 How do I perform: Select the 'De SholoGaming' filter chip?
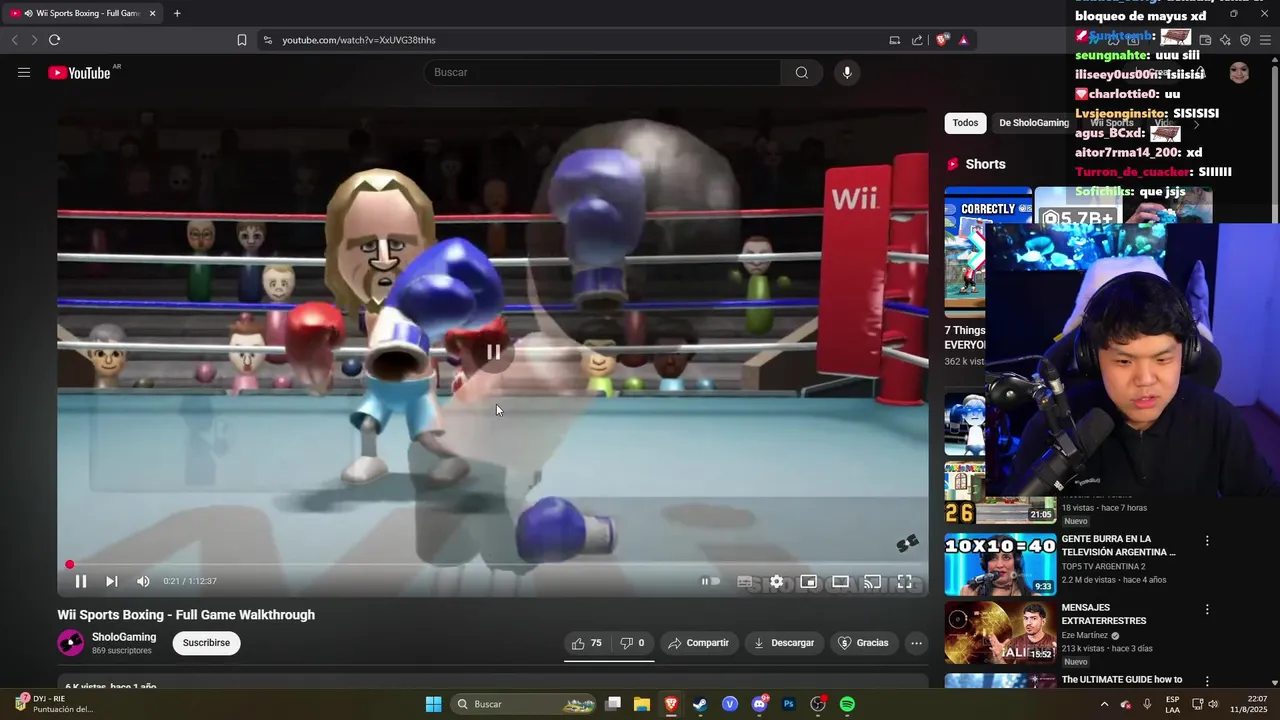point(1034,123)
